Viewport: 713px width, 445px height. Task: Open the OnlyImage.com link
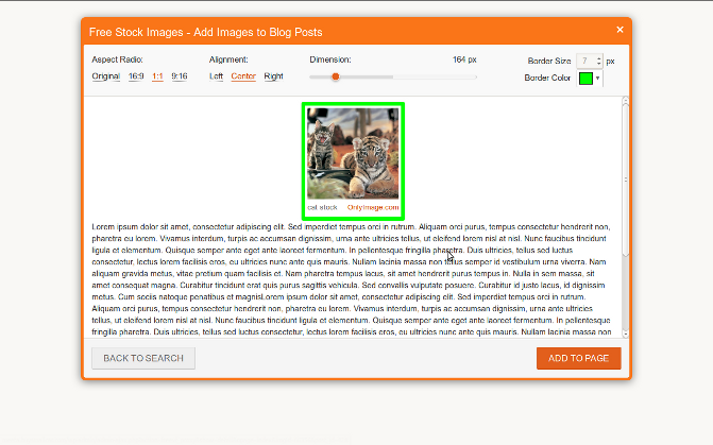[373, 207]
